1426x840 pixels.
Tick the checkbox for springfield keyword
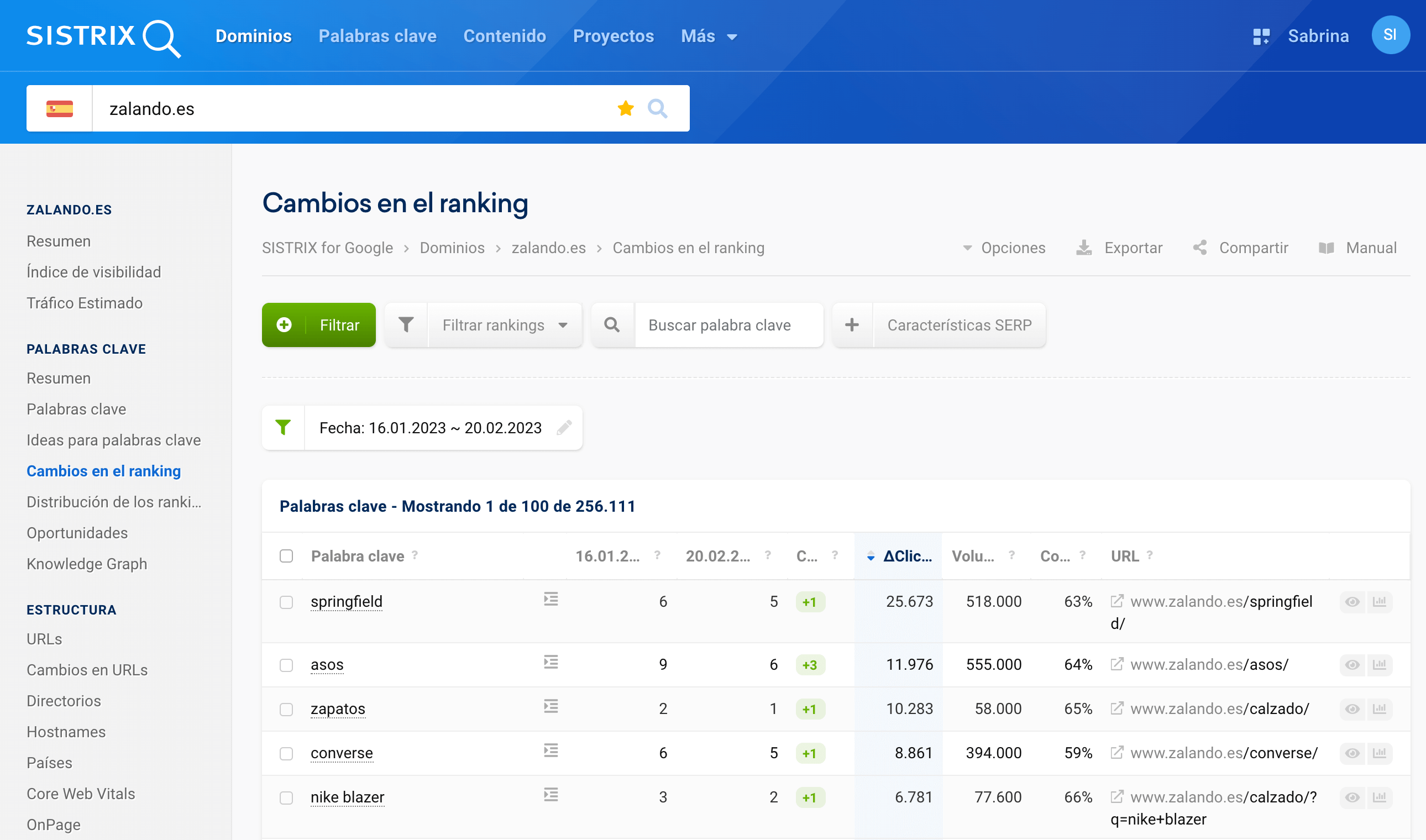click(x=286, y=602)
